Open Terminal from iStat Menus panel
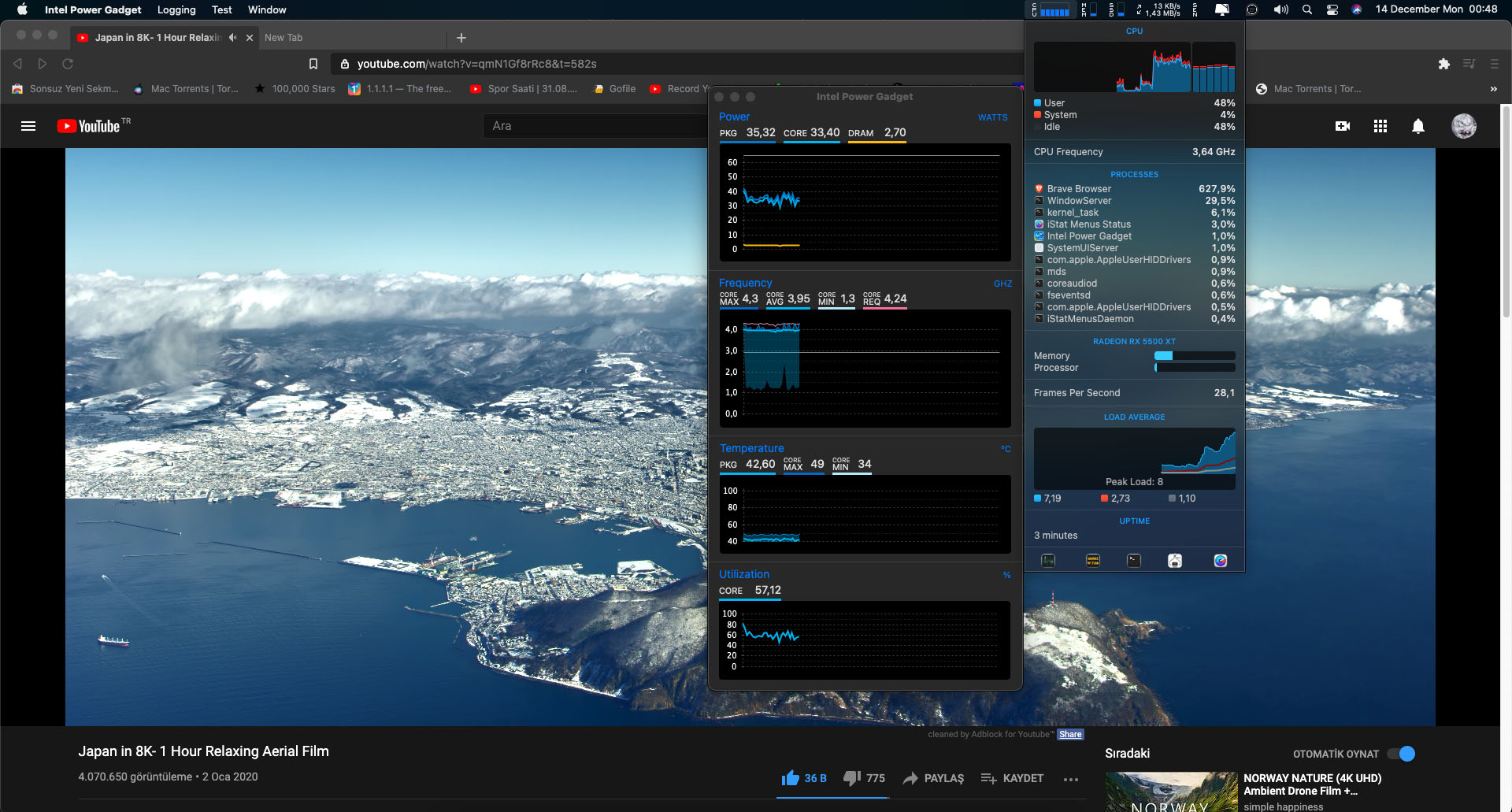The width and height of the screenshot is (1512, 812). click(x=1134, y=561)
